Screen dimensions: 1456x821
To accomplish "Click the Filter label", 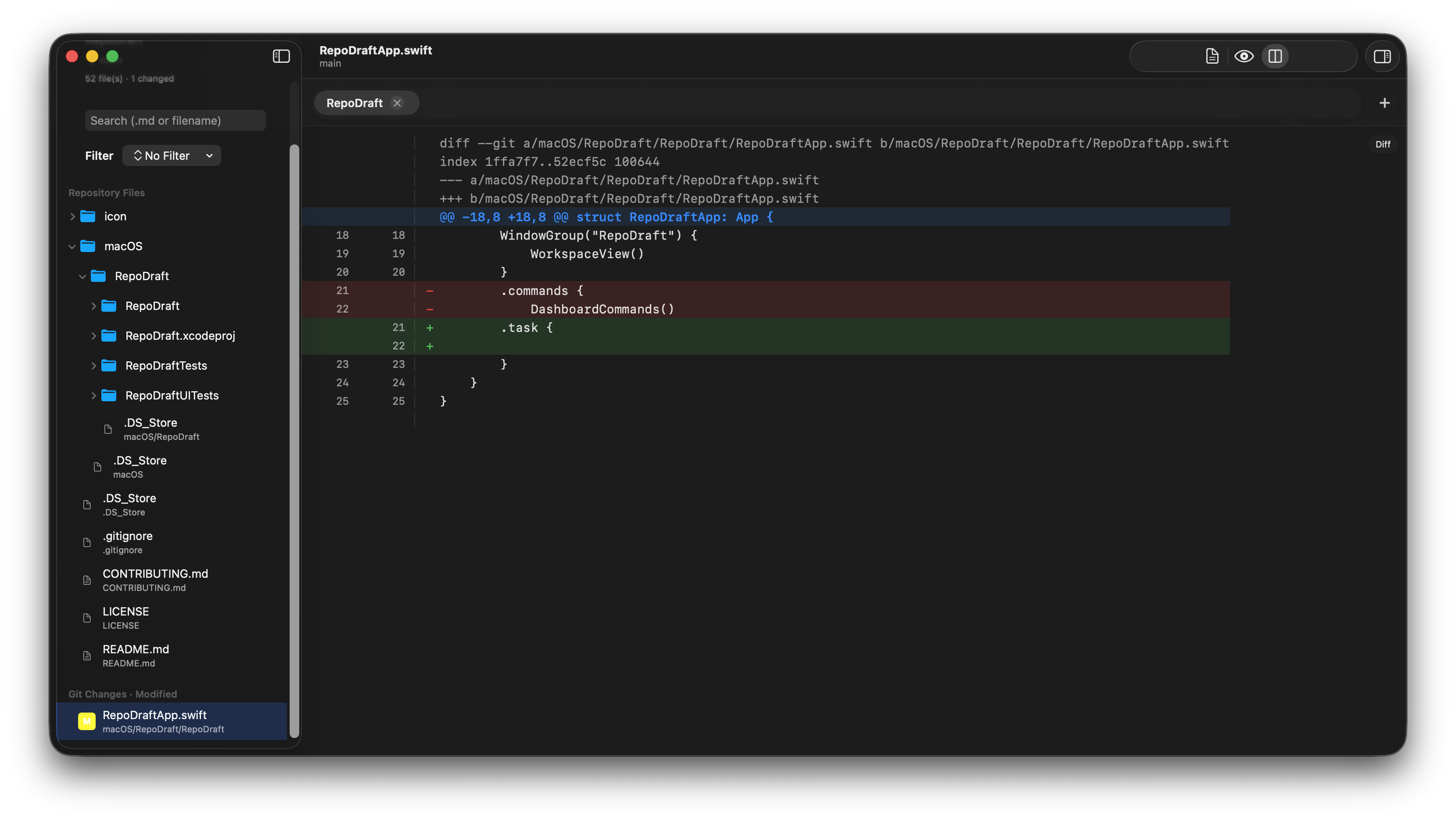I will (99, 155).
